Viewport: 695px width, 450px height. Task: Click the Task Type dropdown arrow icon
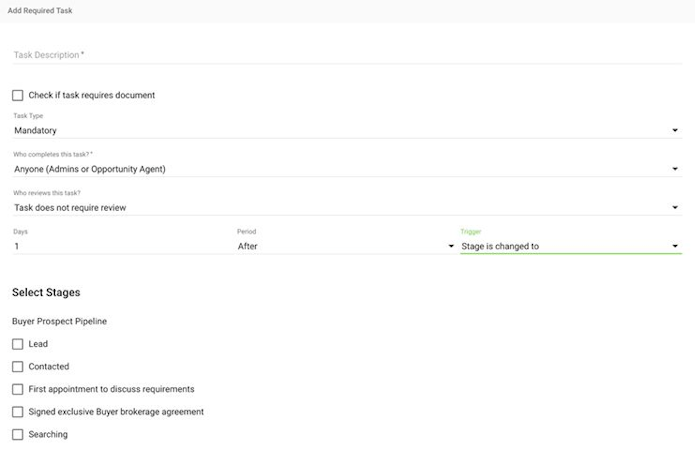click(676, 131)
